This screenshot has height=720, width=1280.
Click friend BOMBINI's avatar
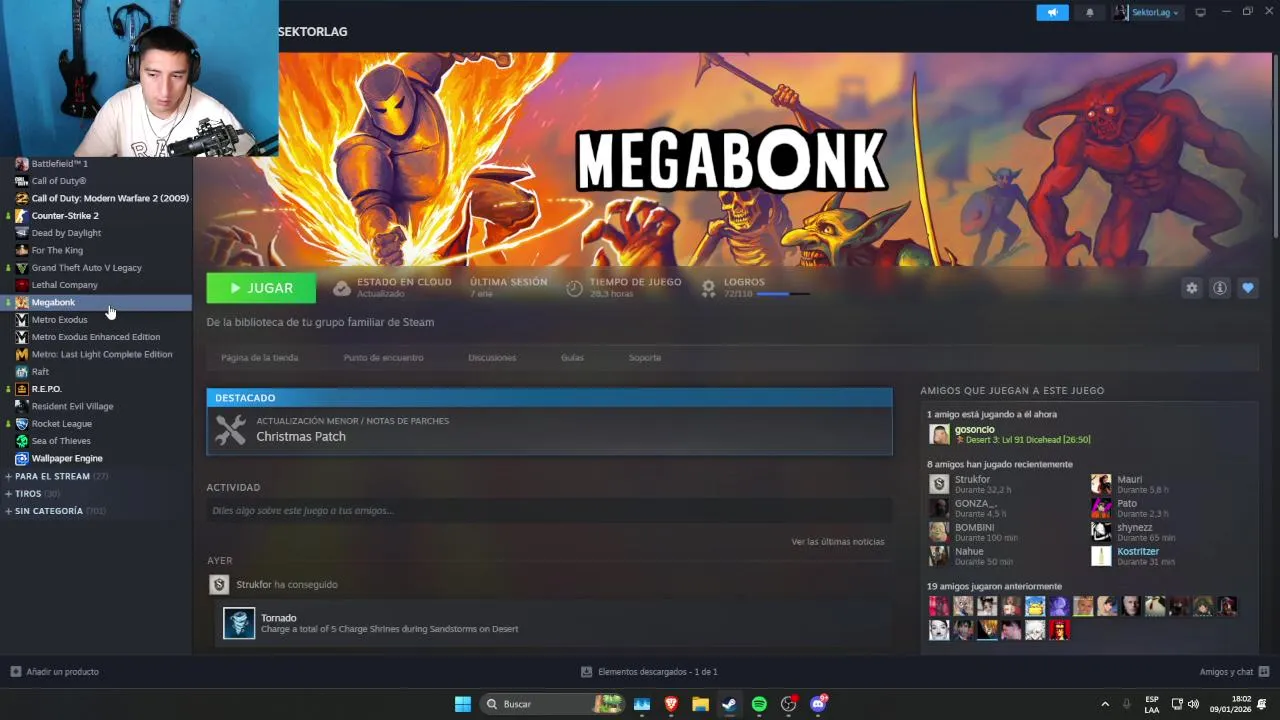coord(939,532)
